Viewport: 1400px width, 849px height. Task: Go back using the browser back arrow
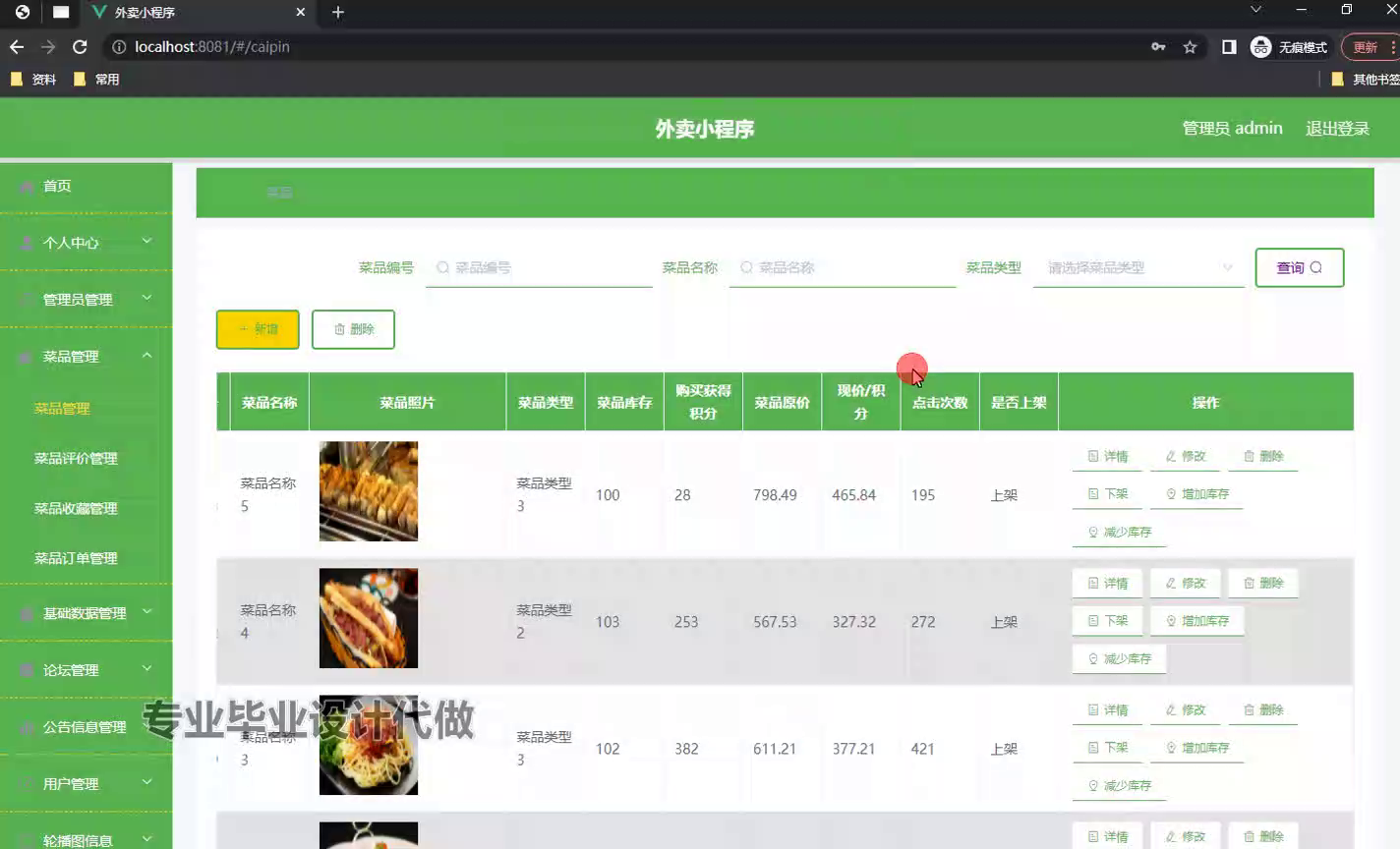(x=17, y=47)
